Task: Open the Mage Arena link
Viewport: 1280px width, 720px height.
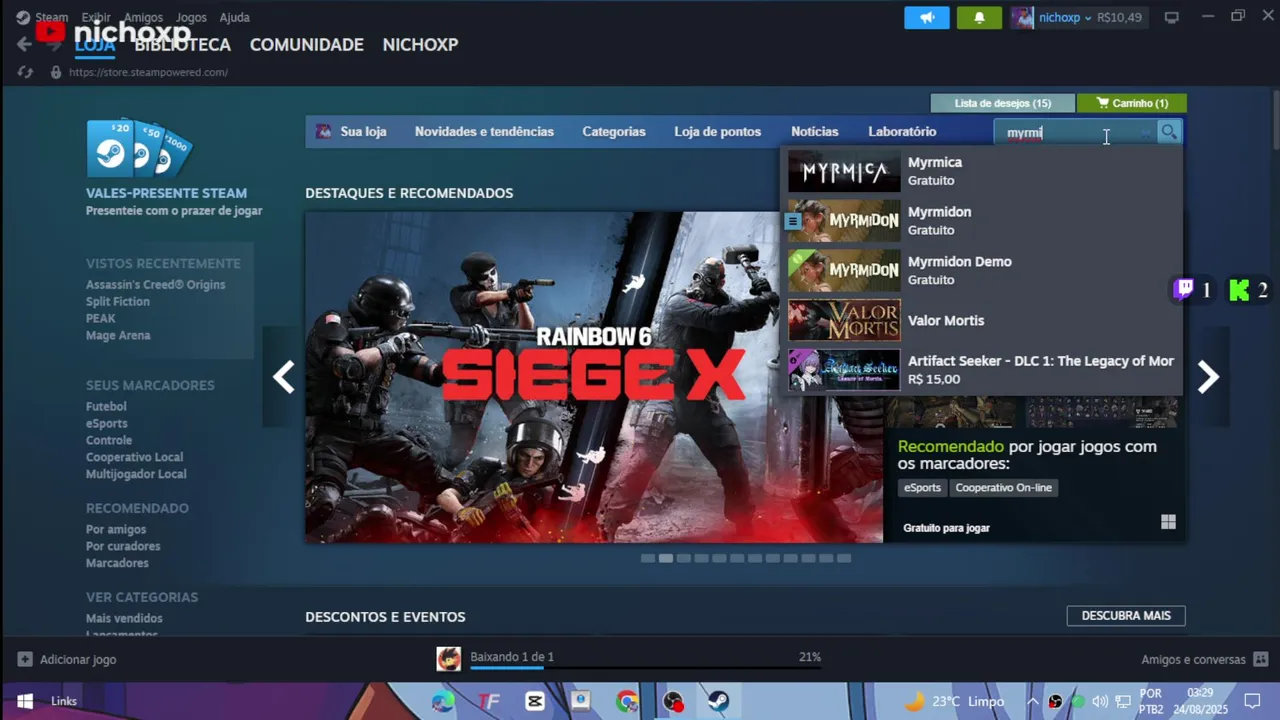Action: [x=118, y=336]
